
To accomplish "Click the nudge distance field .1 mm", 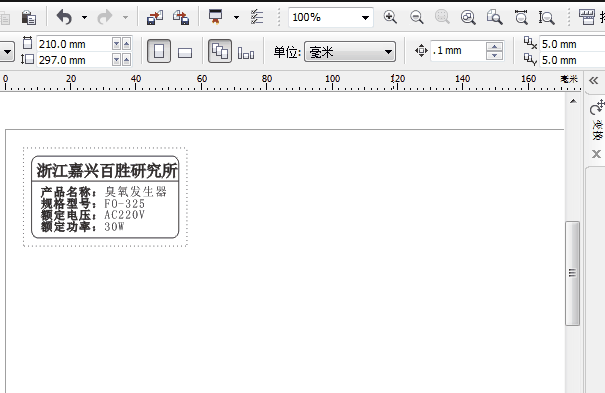I will point(458,51).
